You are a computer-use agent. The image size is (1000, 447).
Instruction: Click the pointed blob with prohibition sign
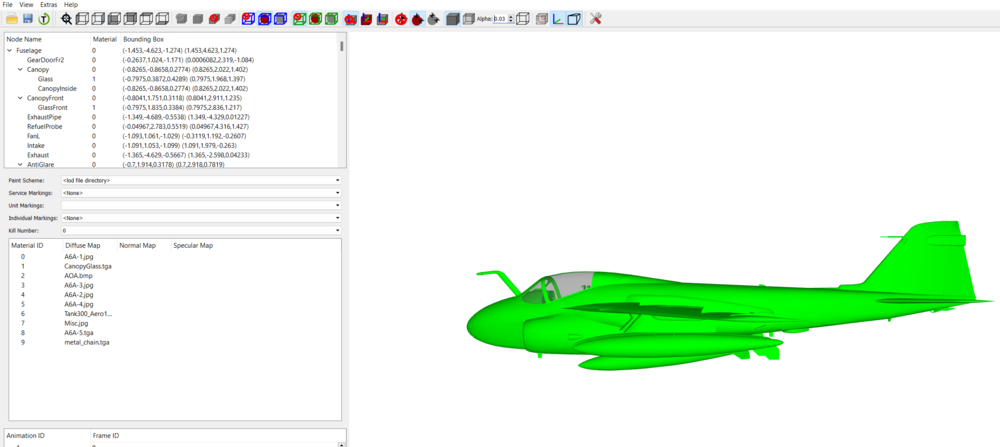[401, 19]
